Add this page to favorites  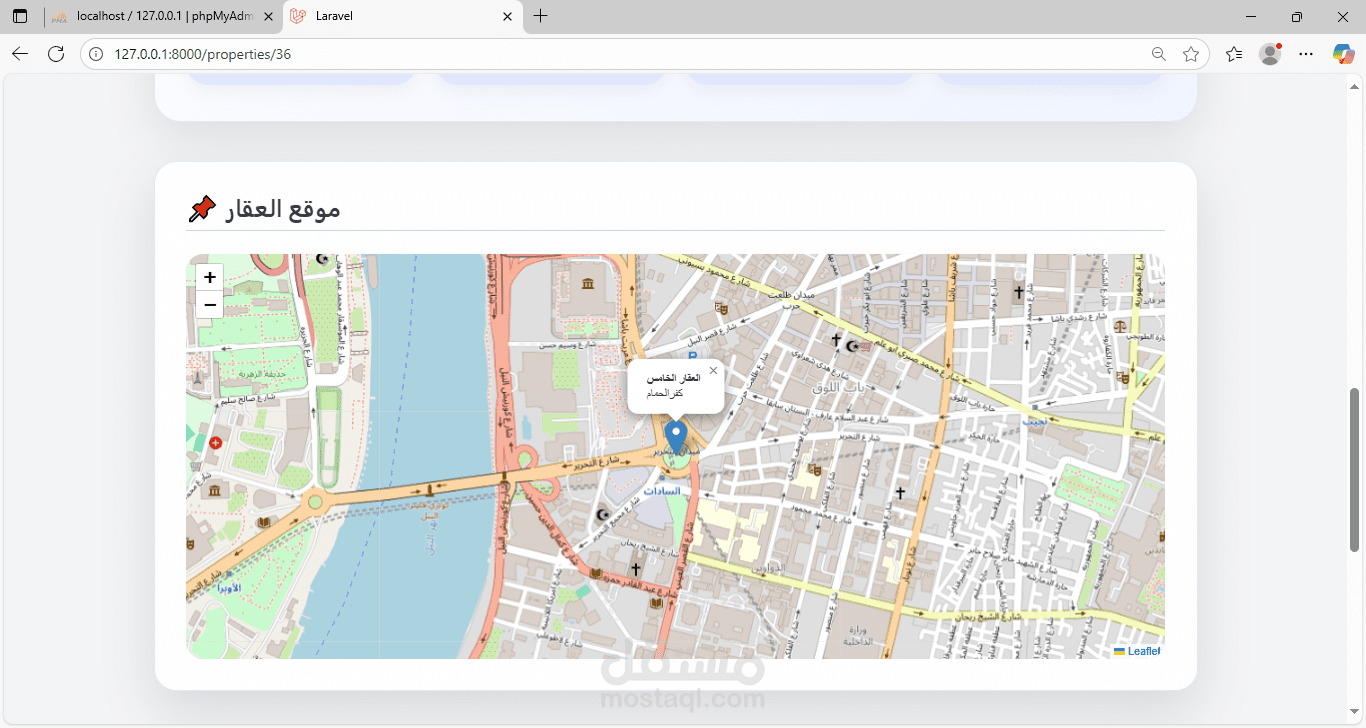pyautogui.click(x=1190, y=54)
